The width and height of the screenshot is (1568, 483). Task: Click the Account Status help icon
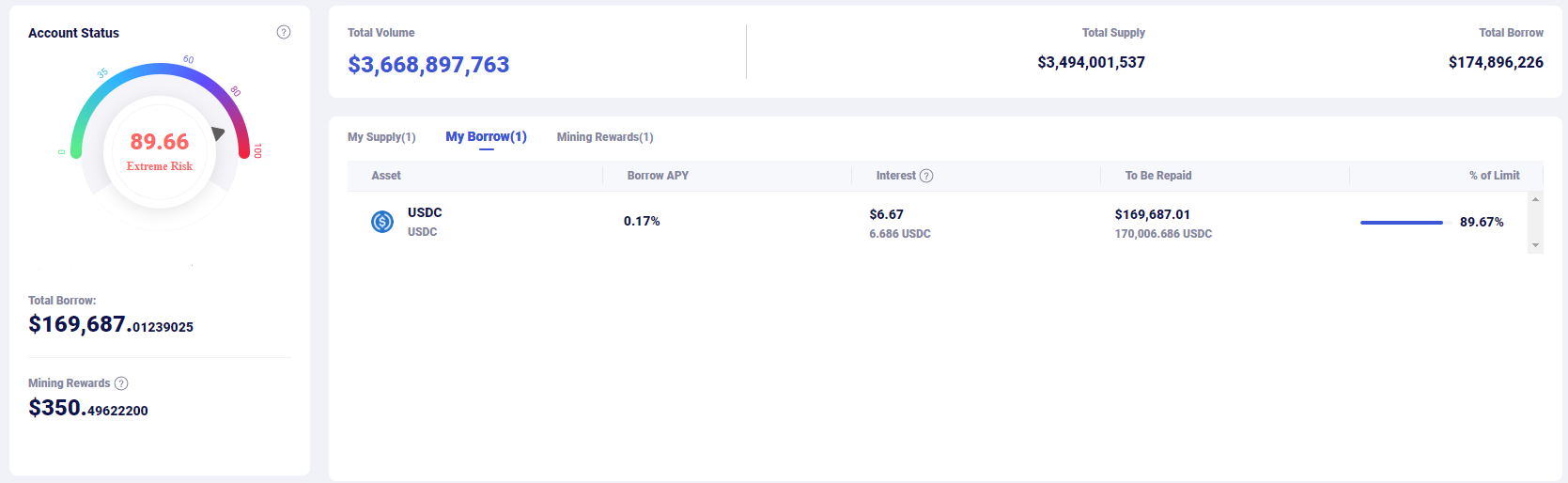284,32
